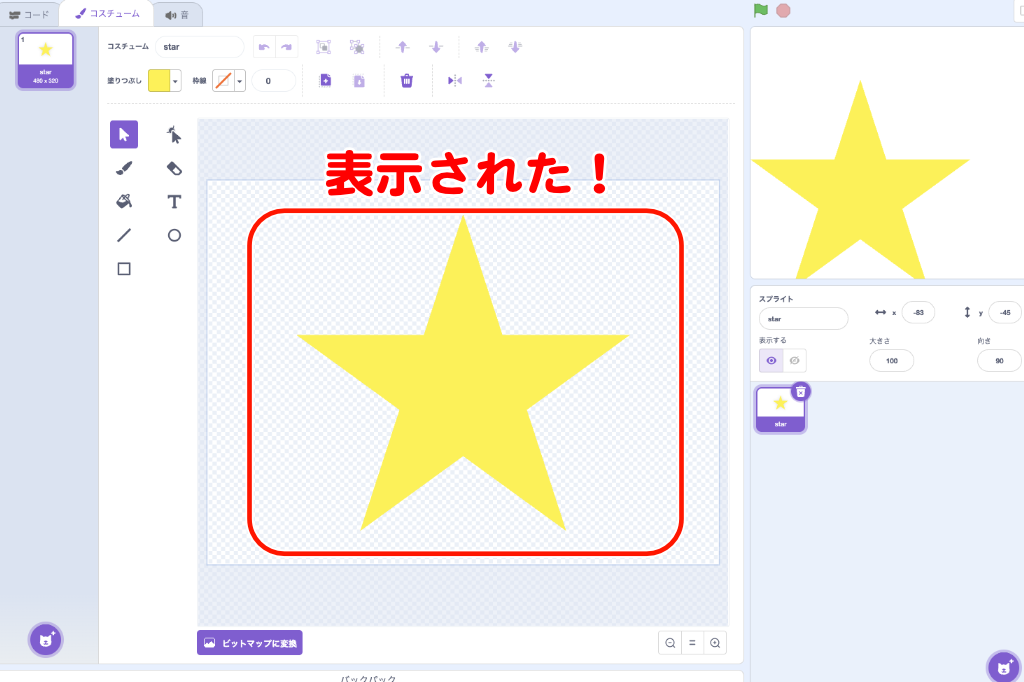
Task: Click the Reshape tool
Action: pyautogui.click(x=174, y=134)
